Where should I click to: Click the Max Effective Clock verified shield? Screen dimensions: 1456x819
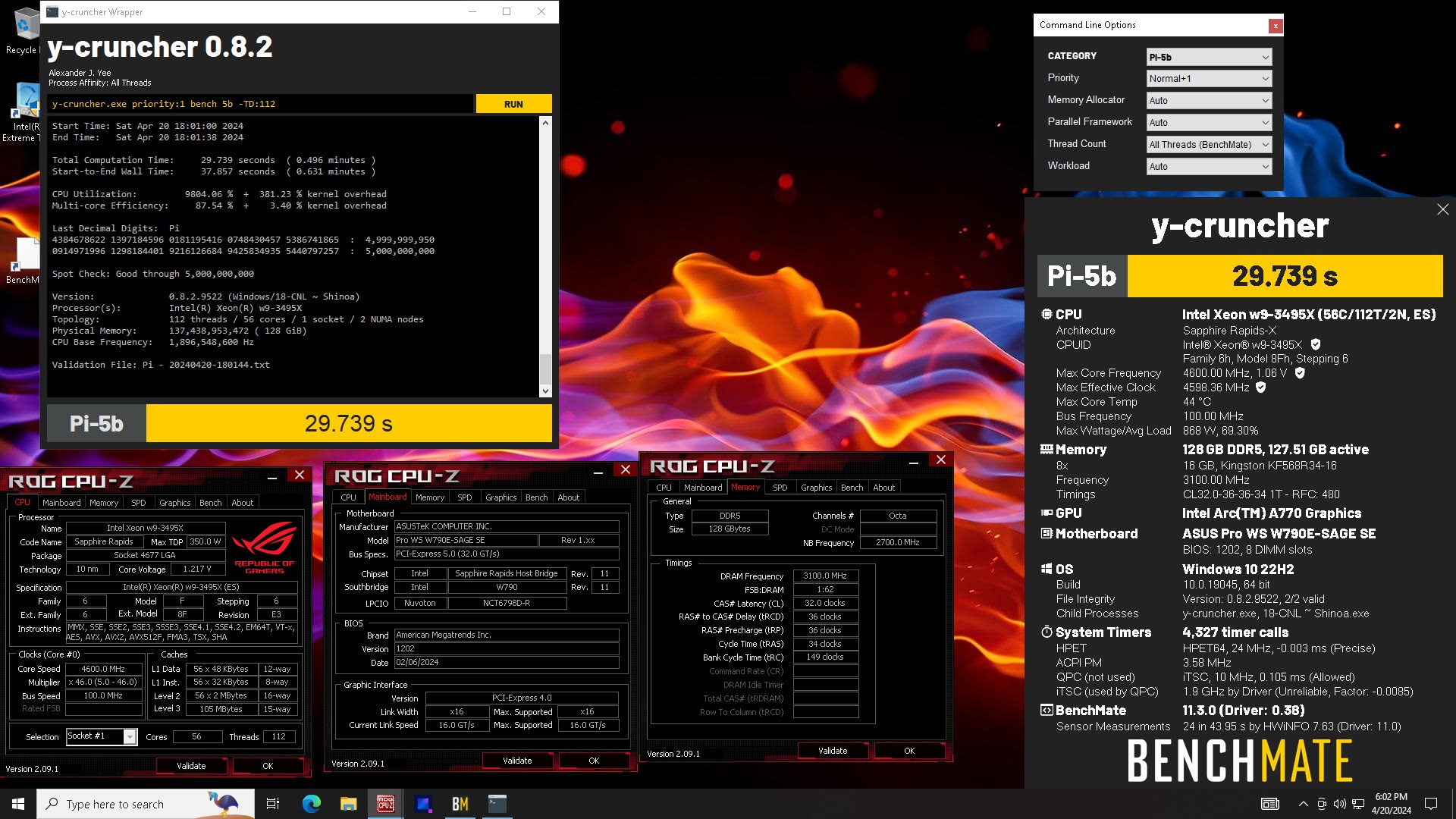[x=1261, y=388]
